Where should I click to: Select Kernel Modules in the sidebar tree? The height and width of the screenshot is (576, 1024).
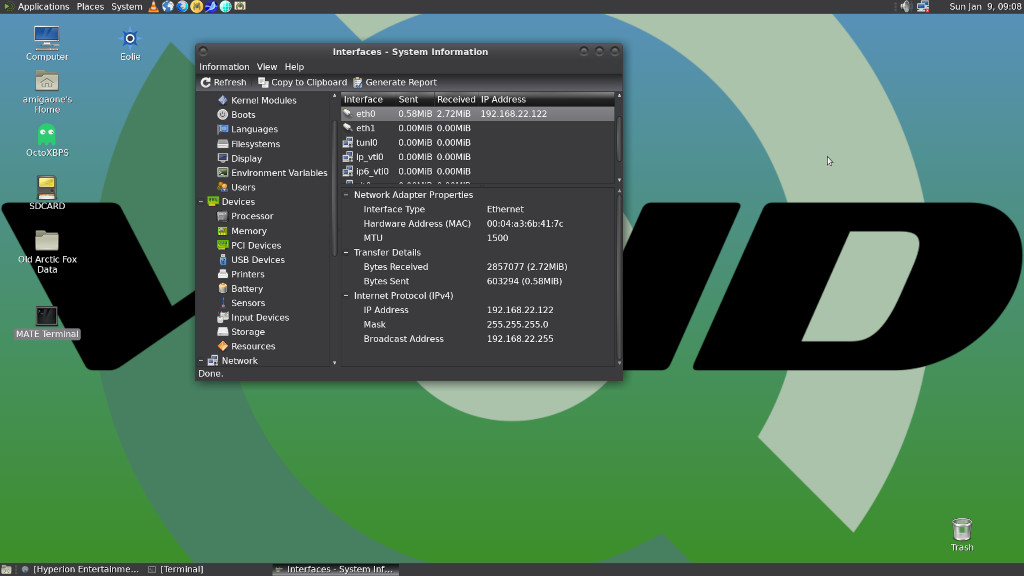tap(263, 100)
